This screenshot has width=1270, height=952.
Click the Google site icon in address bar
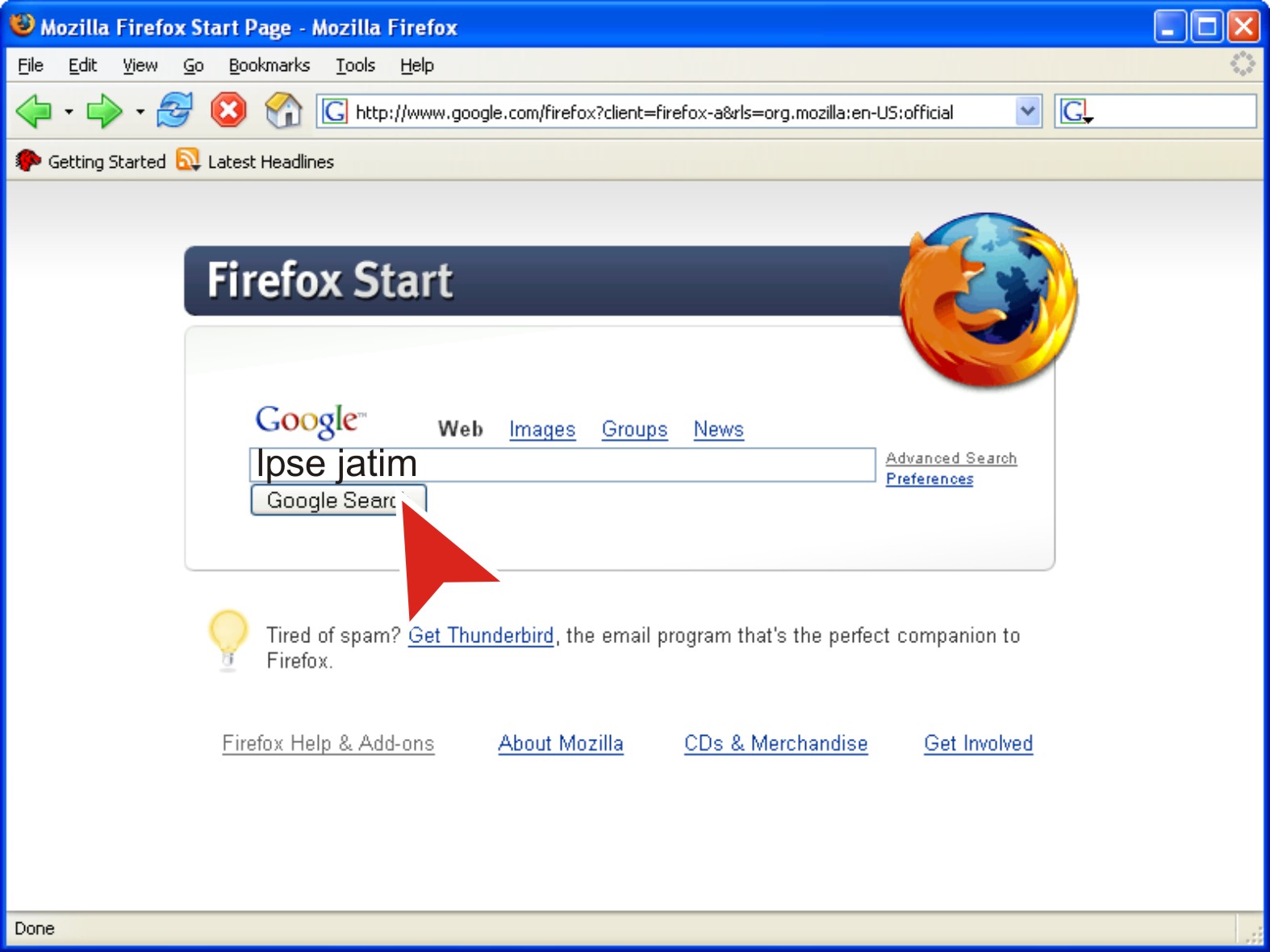point(335,111)
